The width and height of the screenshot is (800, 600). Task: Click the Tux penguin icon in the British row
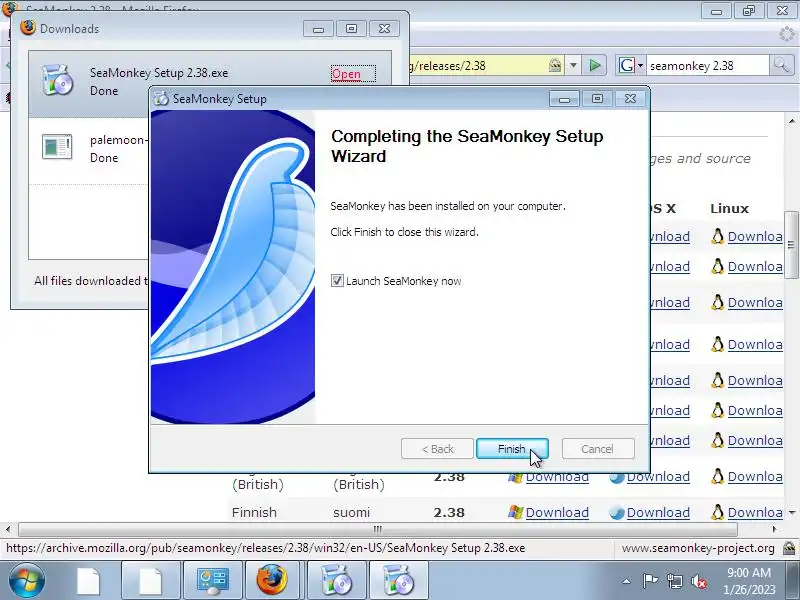[x=718, y=476]
